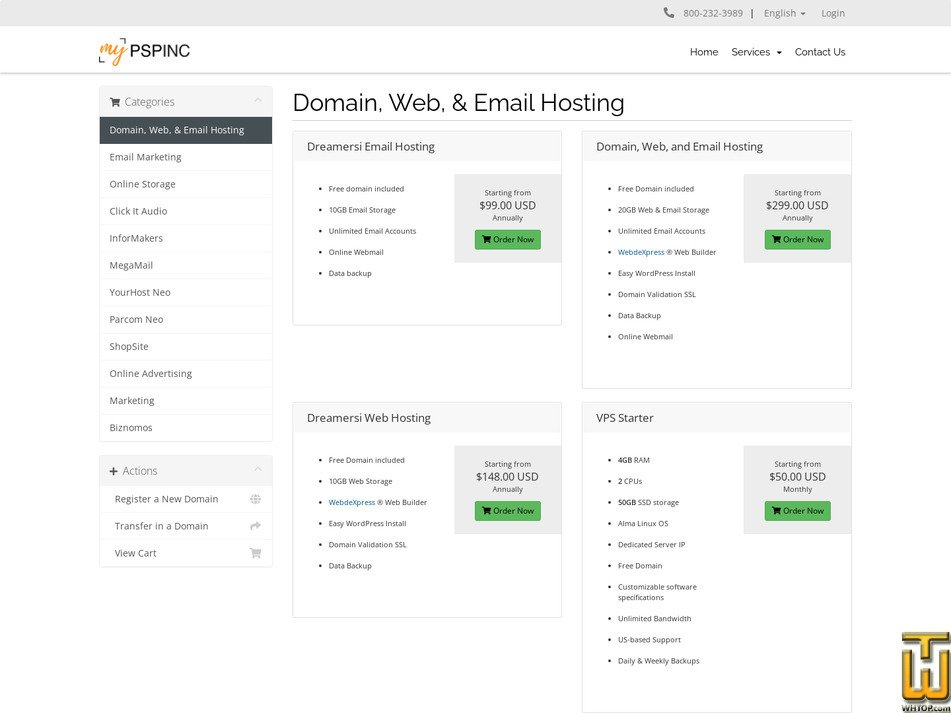Screen dimensions: 951x713
Task: Select the InforMakers category
Action: 186,238
